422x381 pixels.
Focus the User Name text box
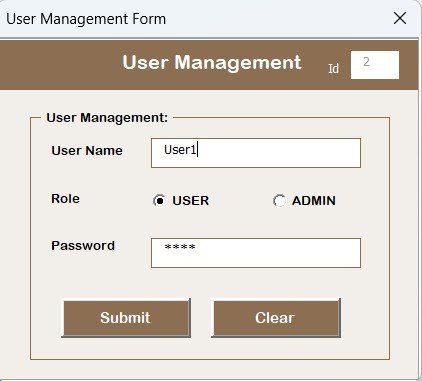click(x=256, y=153)
